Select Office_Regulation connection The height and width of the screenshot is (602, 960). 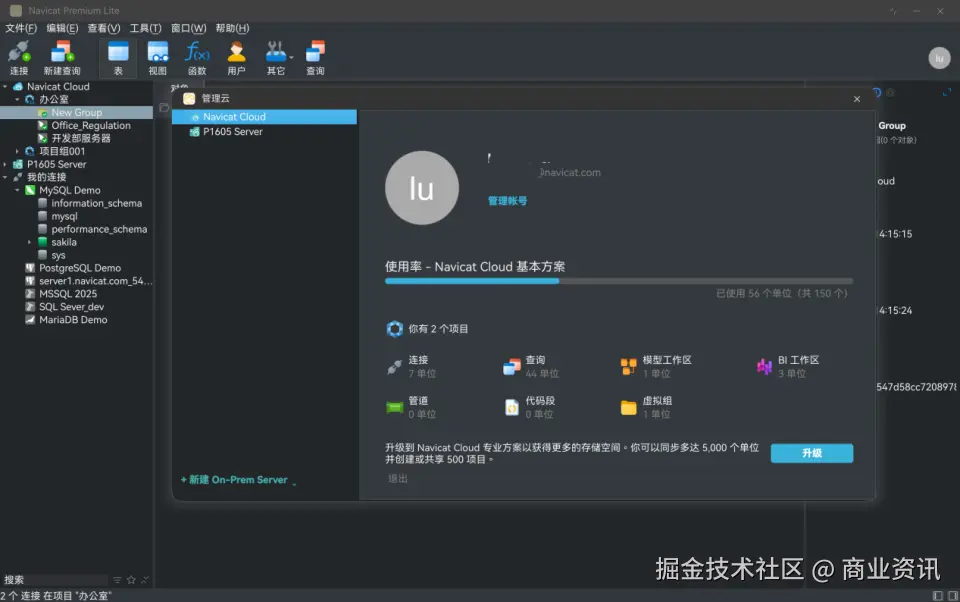point(91,126)
